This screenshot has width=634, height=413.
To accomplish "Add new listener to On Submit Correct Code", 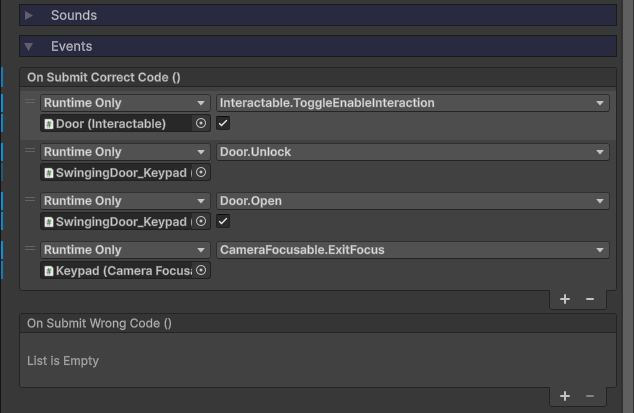I will coord(565,299).
